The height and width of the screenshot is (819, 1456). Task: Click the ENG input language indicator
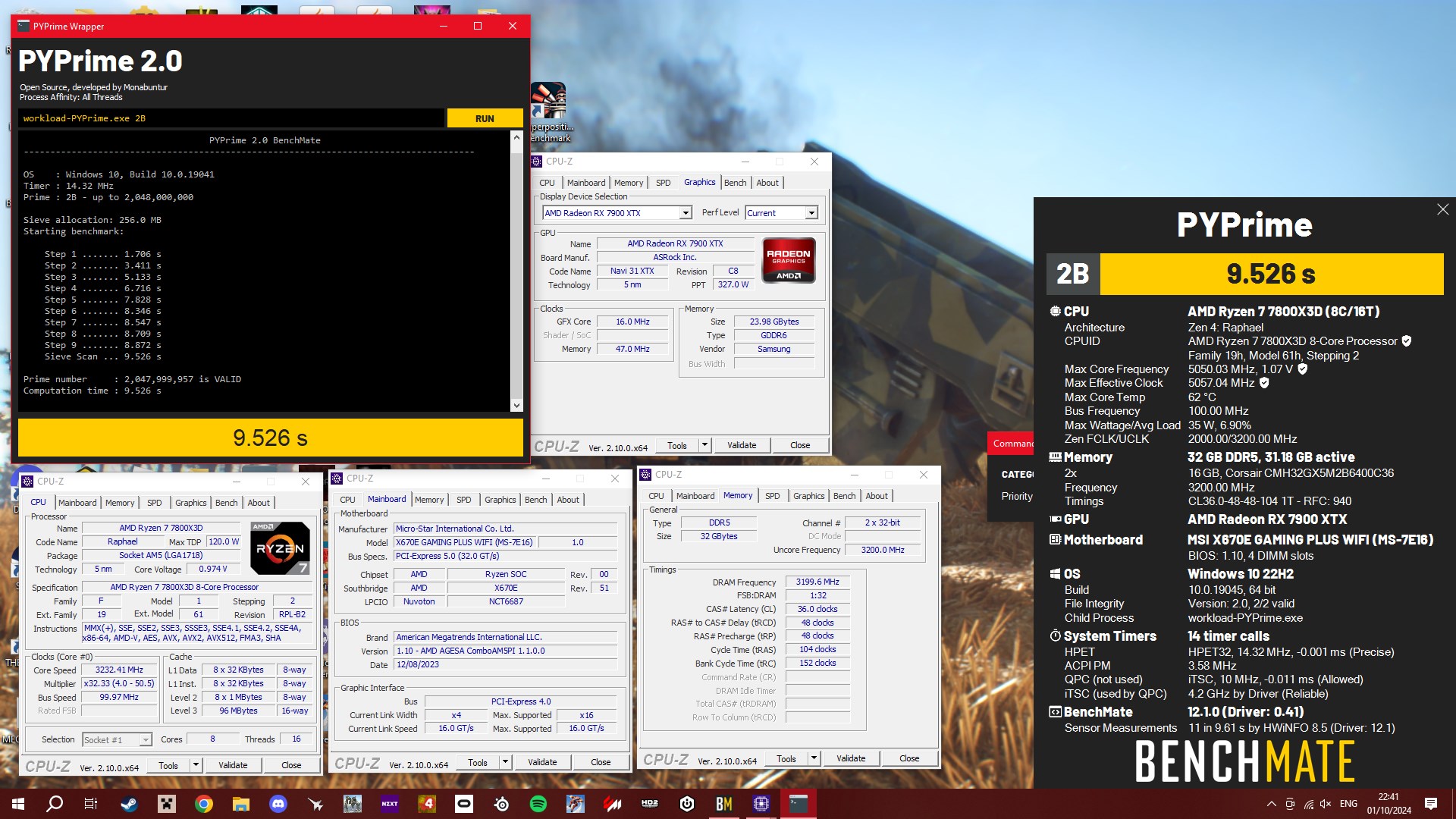1348,804
